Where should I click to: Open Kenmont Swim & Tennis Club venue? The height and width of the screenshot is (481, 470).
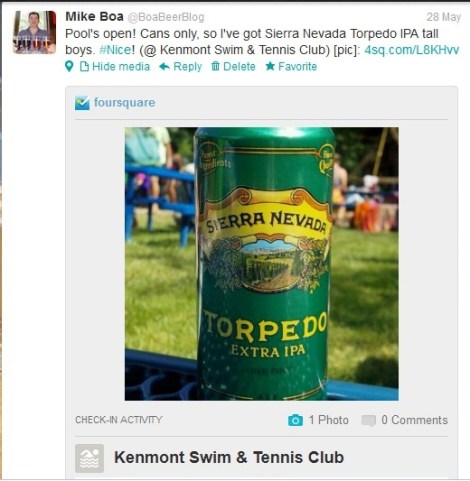[229, 457]
